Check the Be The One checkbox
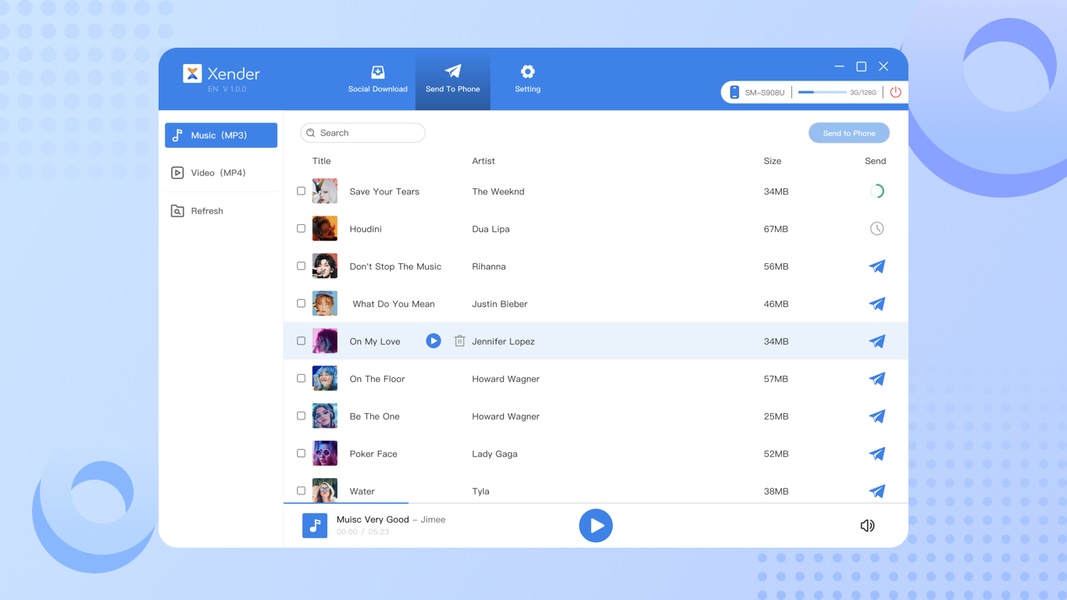This screenshot has height=600, width=1067. 301,416
